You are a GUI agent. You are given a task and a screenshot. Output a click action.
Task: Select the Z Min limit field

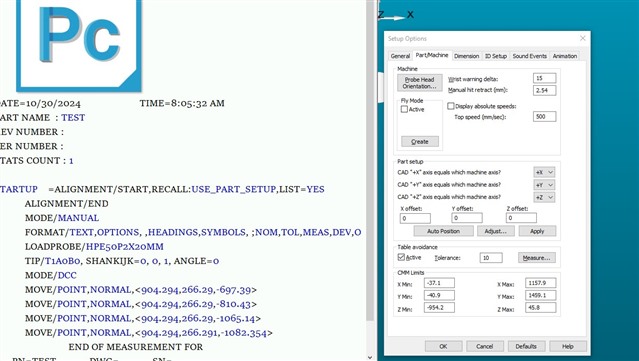point(439,308)
